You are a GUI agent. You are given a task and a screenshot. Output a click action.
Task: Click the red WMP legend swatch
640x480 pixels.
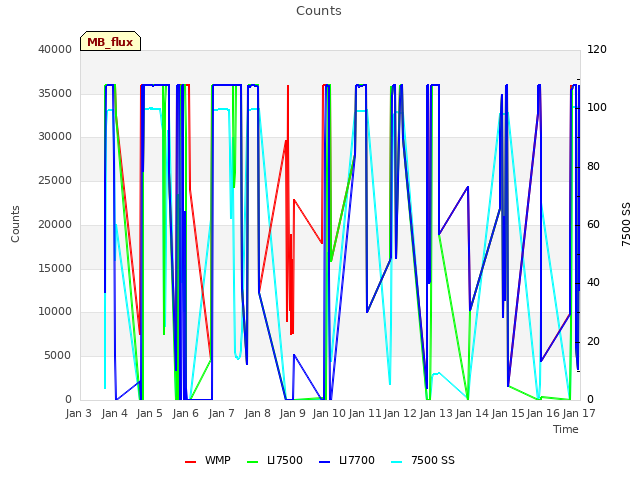191,461
